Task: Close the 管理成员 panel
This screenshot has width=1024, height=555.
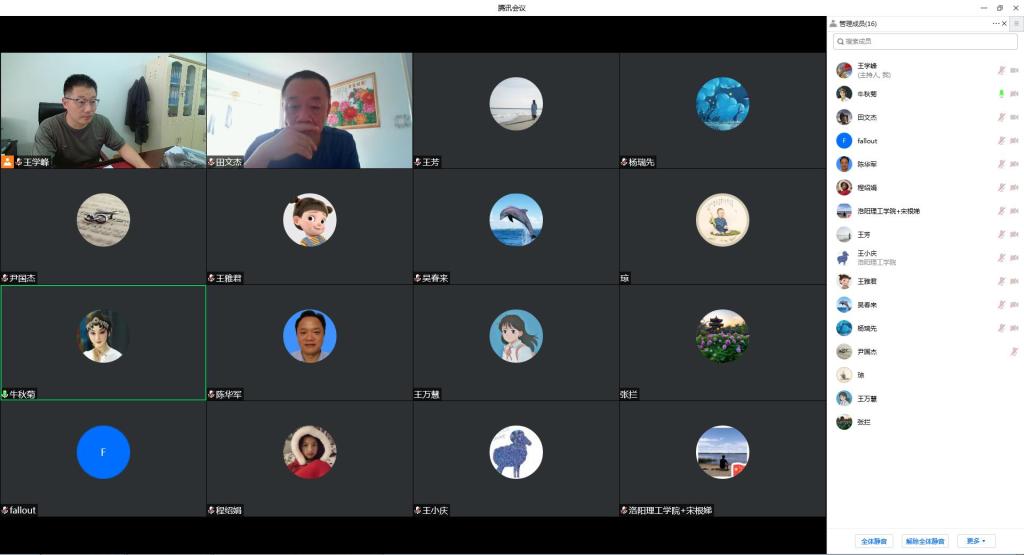Action: (x=1005, y=23)
